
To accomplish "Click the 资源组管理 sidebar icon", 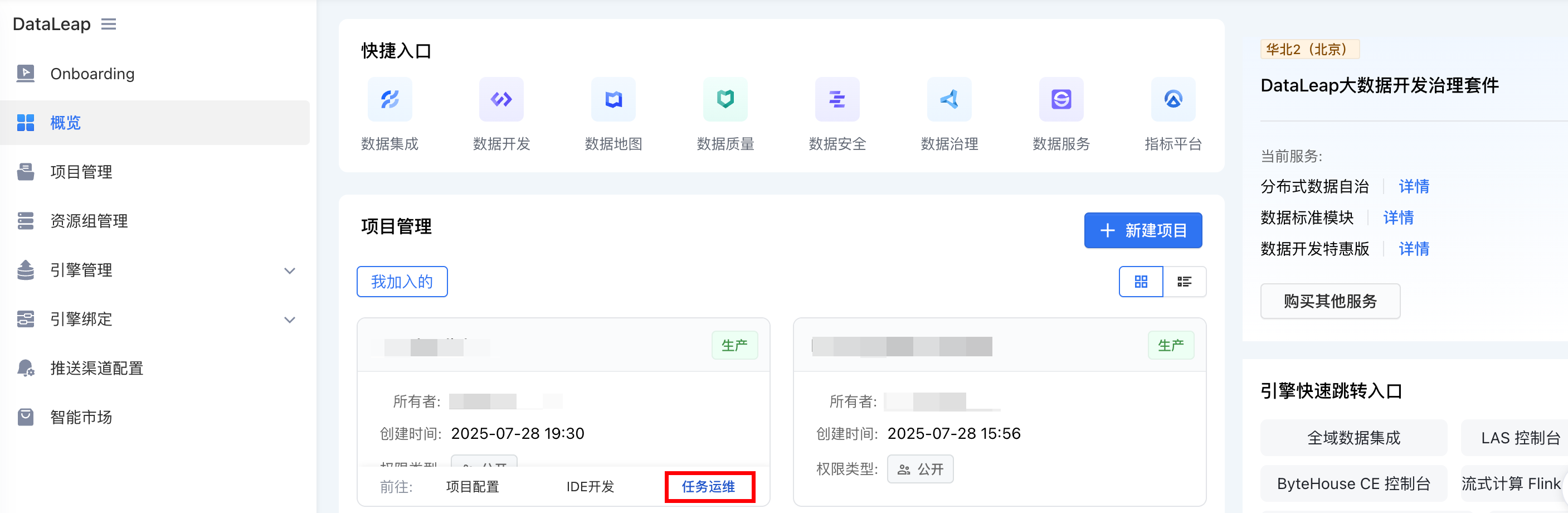I will 26,221.
